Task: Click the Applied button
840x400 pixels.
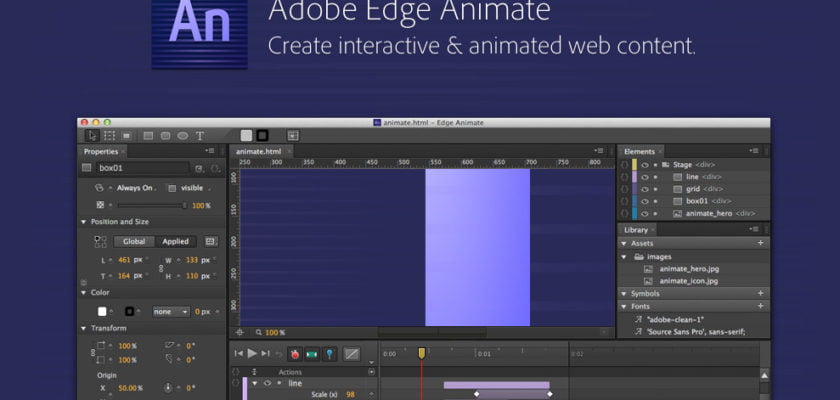Action: (175, 241)
